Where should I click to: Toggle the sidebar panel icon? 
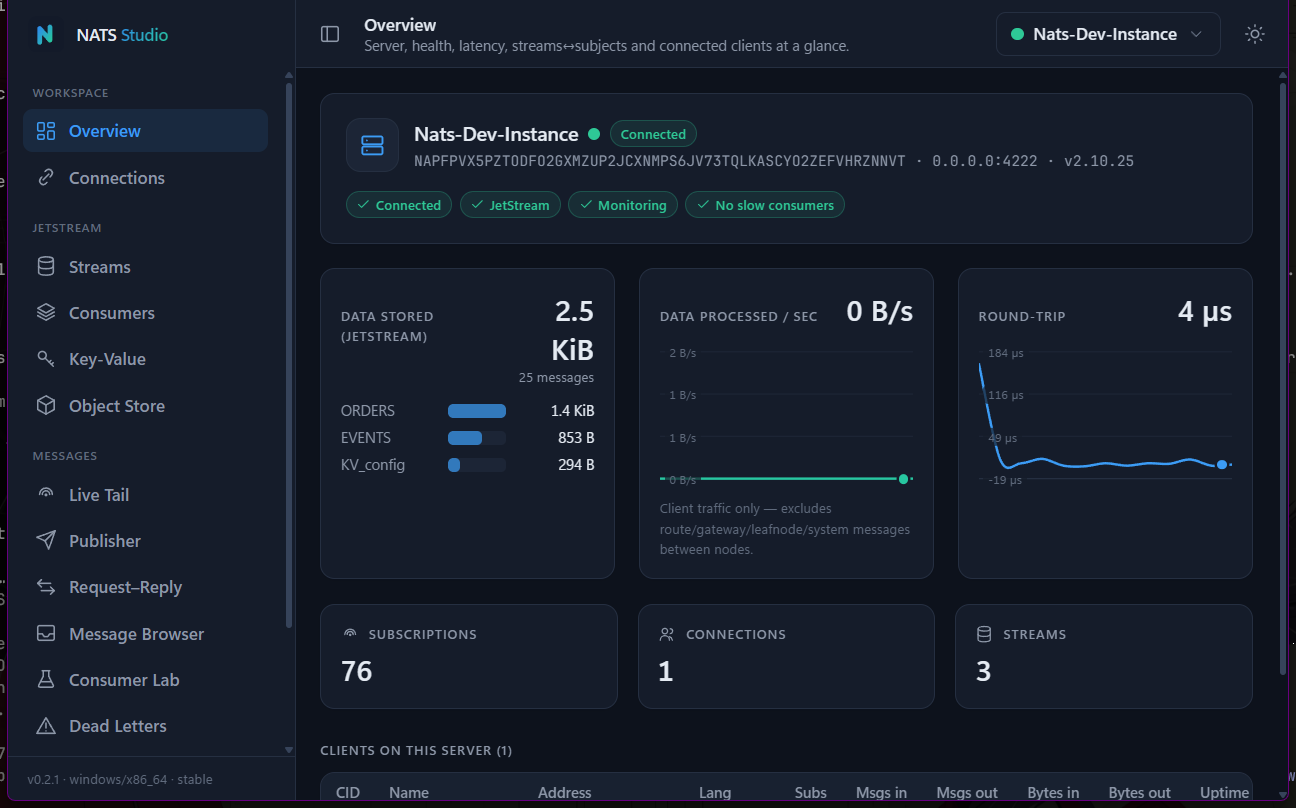click(330, 34)
